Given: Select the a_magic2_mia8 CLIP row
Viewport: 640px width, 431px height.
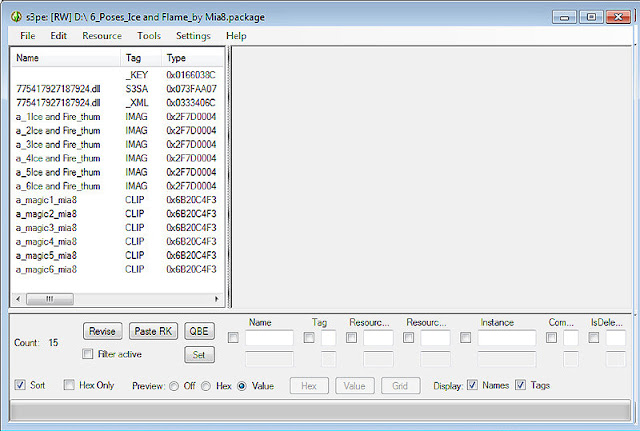Looking at the screenshot, I should coord(116,214).
